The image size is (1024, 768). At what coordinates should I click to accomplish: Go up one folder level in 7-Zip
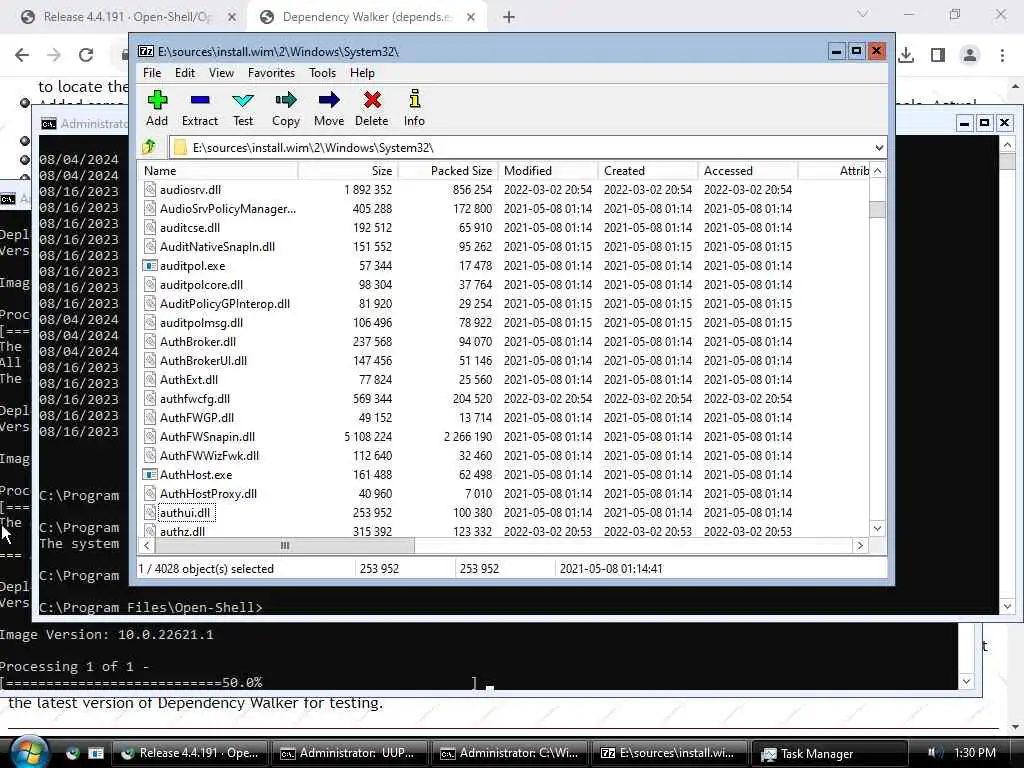[150, 147]
